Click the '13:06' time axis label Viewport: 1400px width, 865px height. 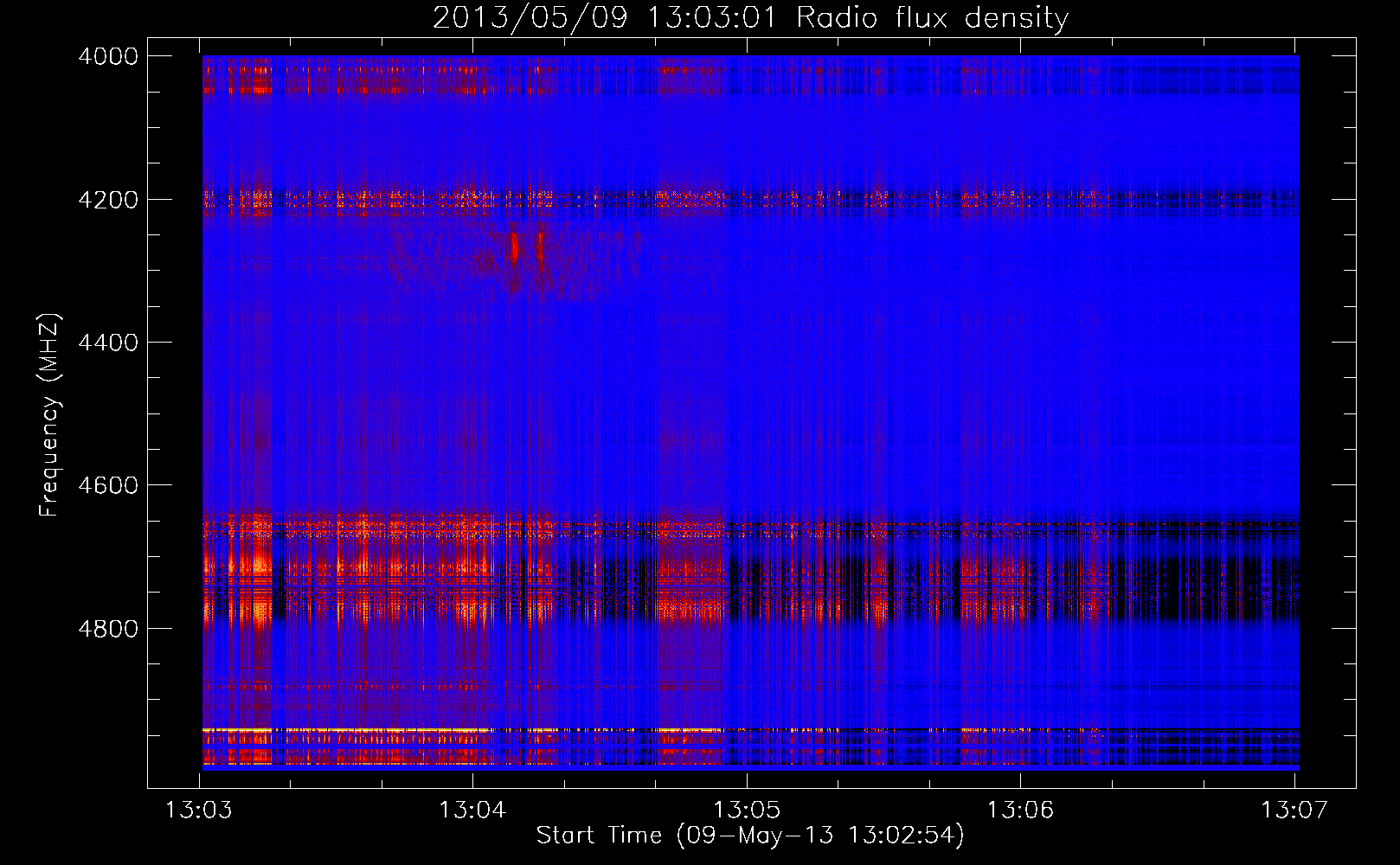pyautogui.click(x=1021, y=811)
